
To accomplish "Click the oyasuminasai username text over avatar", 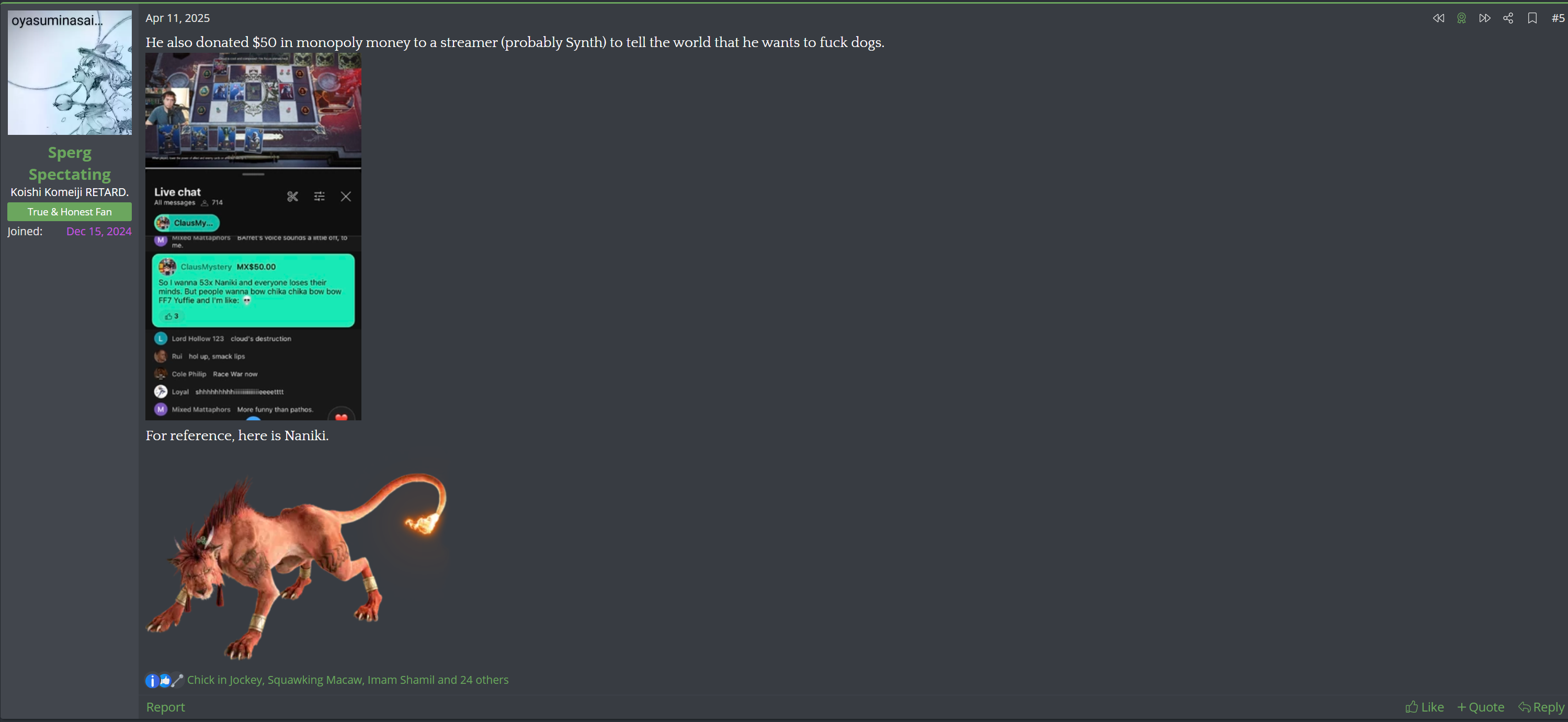I will point(57,21).
